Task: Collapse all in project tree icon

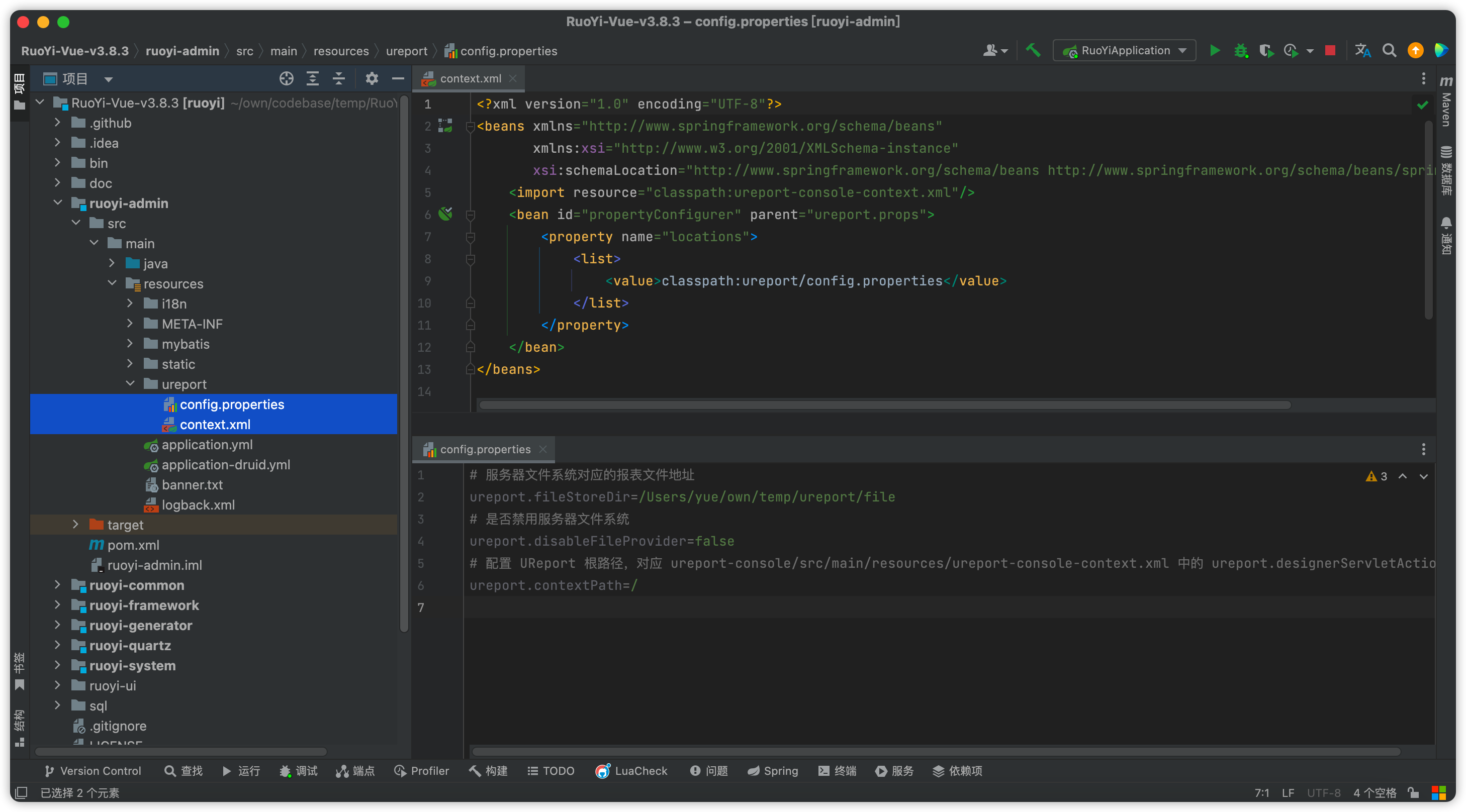Action: 339,78
